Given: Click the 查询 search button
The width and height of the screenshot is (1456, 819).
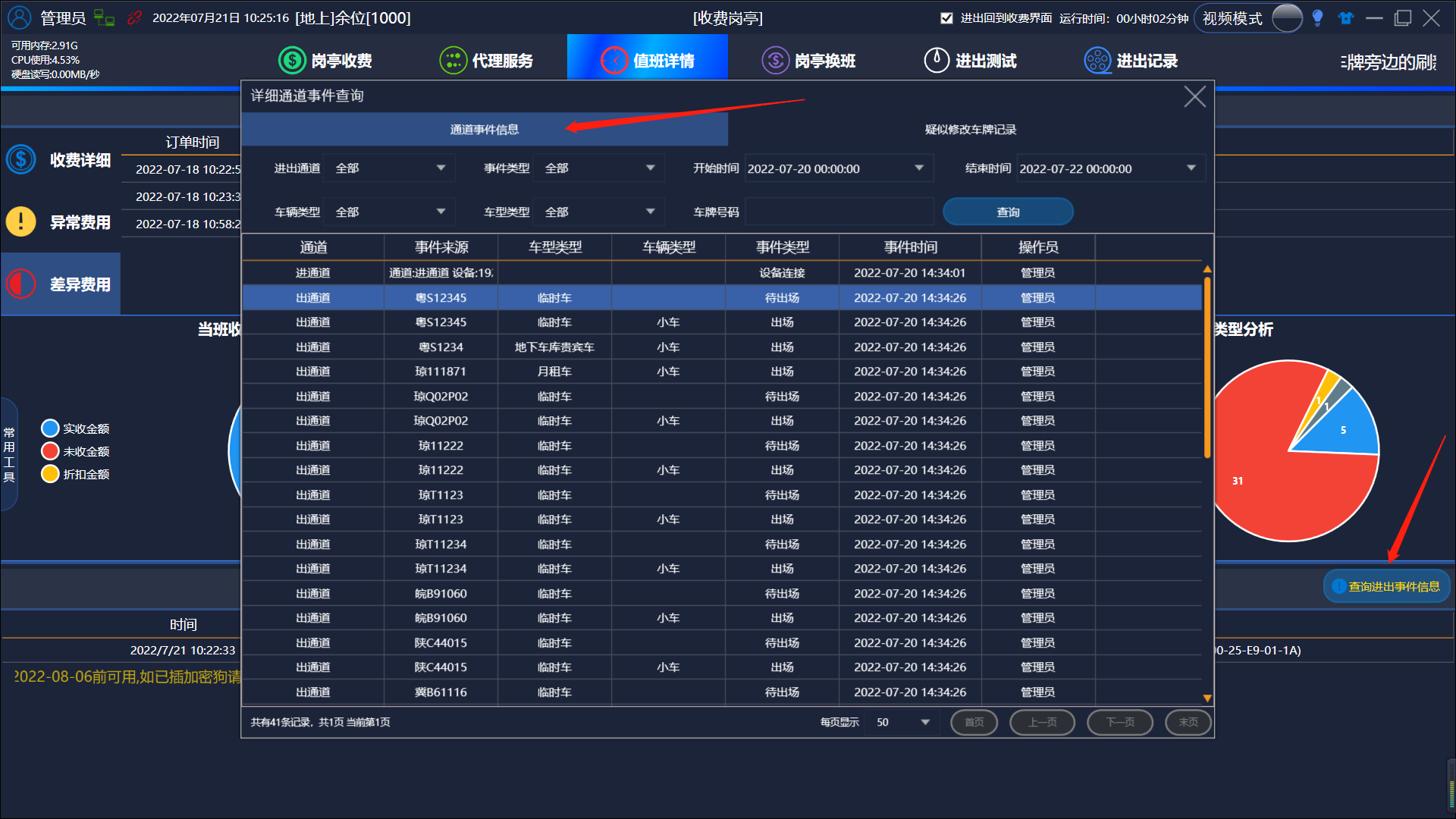Looking at the screenshot, I should tap(1008, 212).
